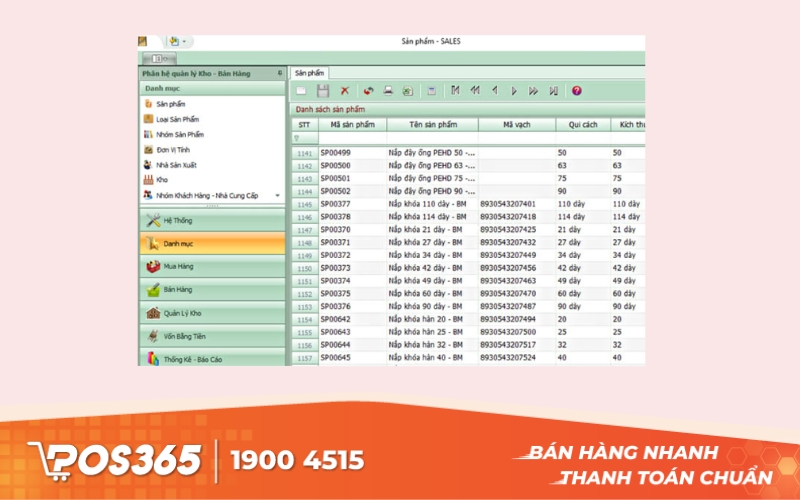Viewport: 800px width, 500px height.
Task: Sort by Tên sản phẩm column header
Action: point(433,125)
